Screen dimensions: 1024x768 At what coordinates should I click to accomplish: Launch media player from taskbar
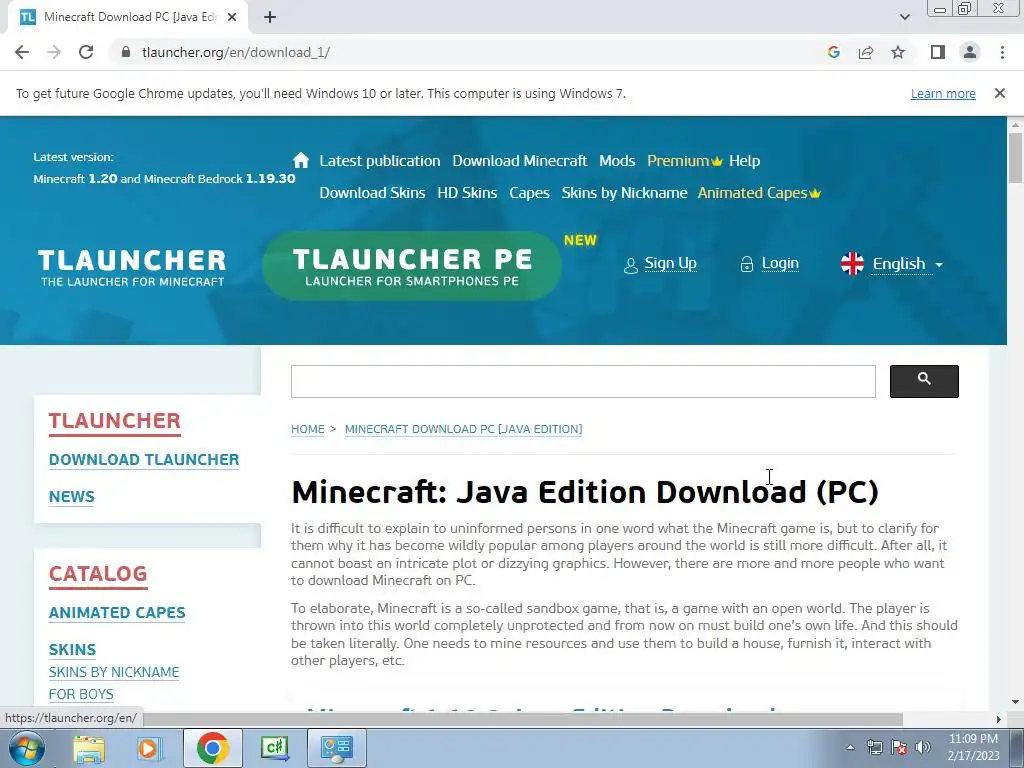(149, 748)
